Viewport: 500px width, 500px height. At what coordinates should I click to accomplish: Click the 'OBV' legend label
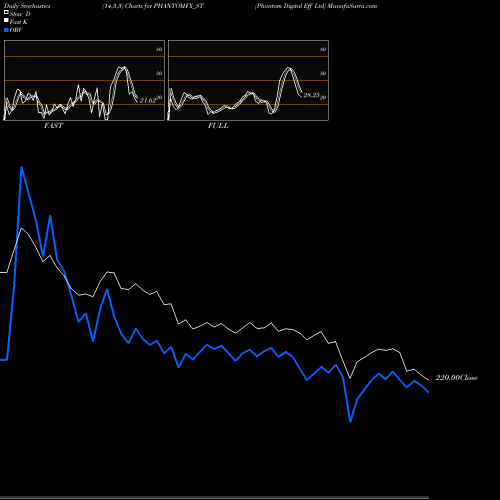[x=16, y=30]
